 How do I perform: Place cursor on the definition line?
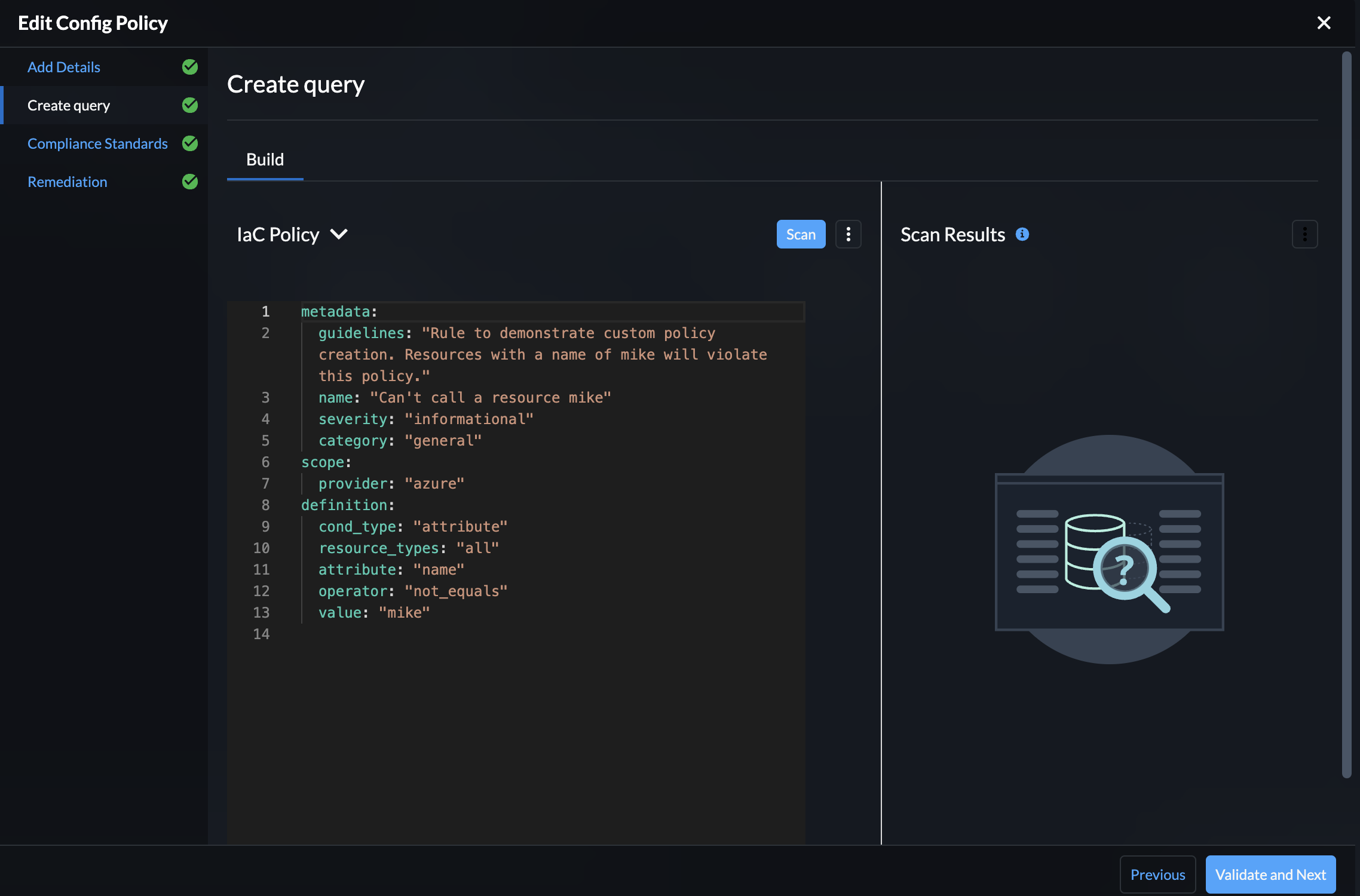pos(348,505)
